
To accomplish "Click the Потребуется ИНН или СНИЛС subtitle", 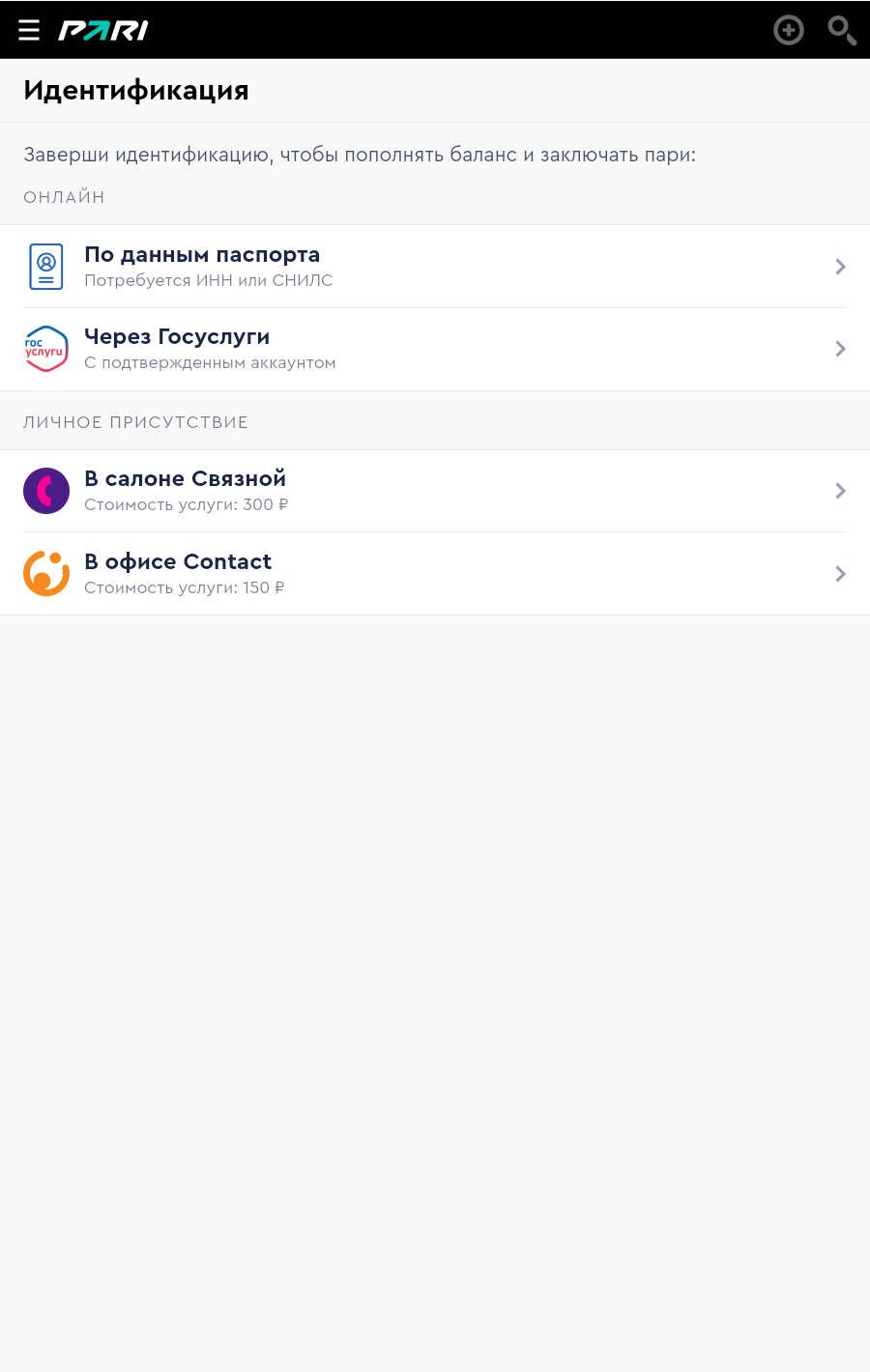I will (209, 280).
